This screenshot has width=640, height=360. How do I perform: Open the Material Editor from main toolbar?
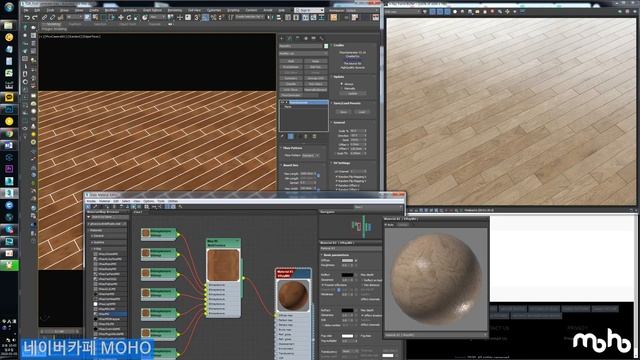pos(334,18)
